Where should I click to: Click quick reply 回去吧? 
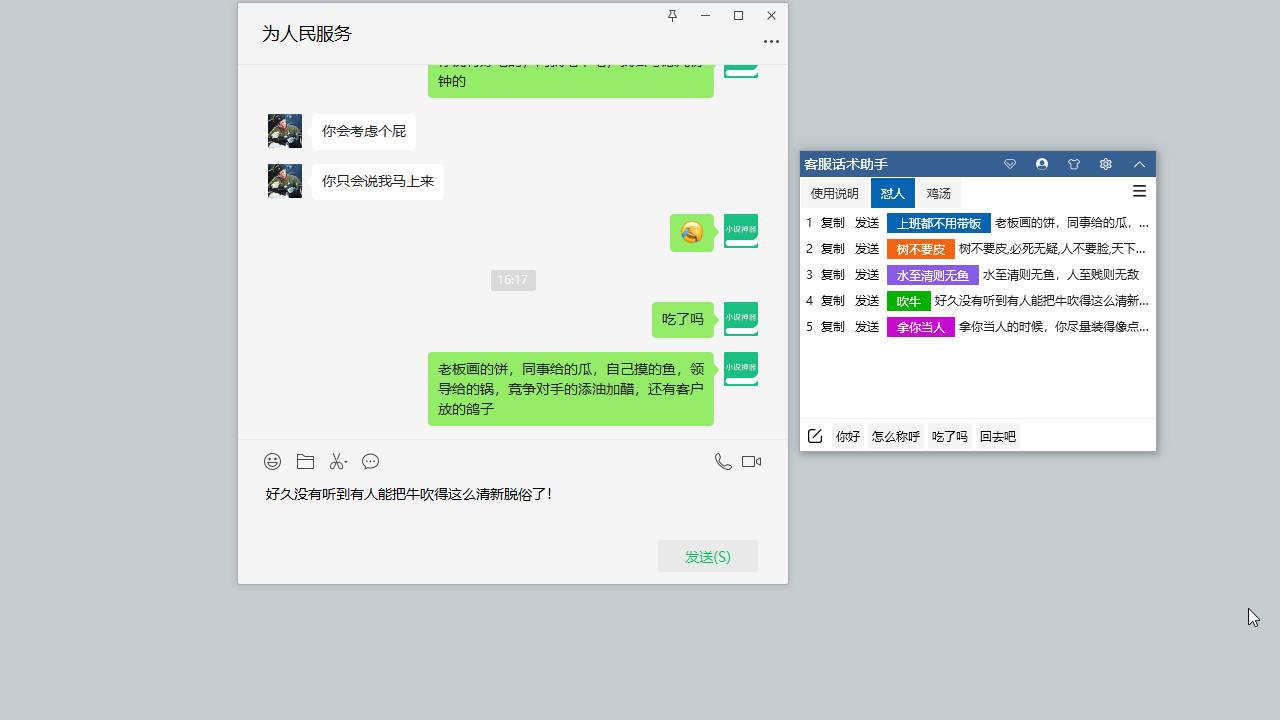point(998,437)
